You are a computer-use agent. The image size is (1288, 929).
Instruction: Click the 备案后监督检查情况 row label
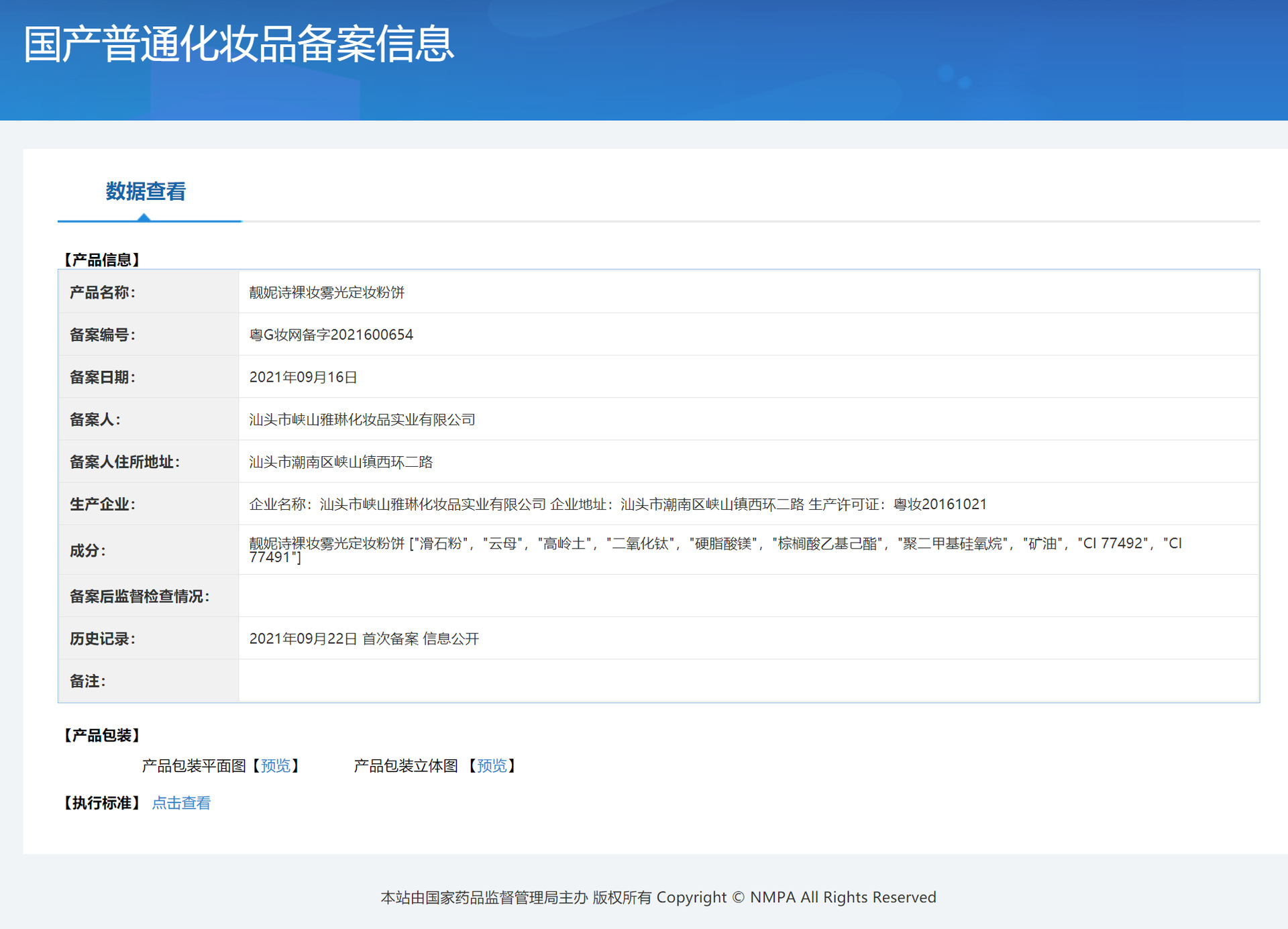140,596
